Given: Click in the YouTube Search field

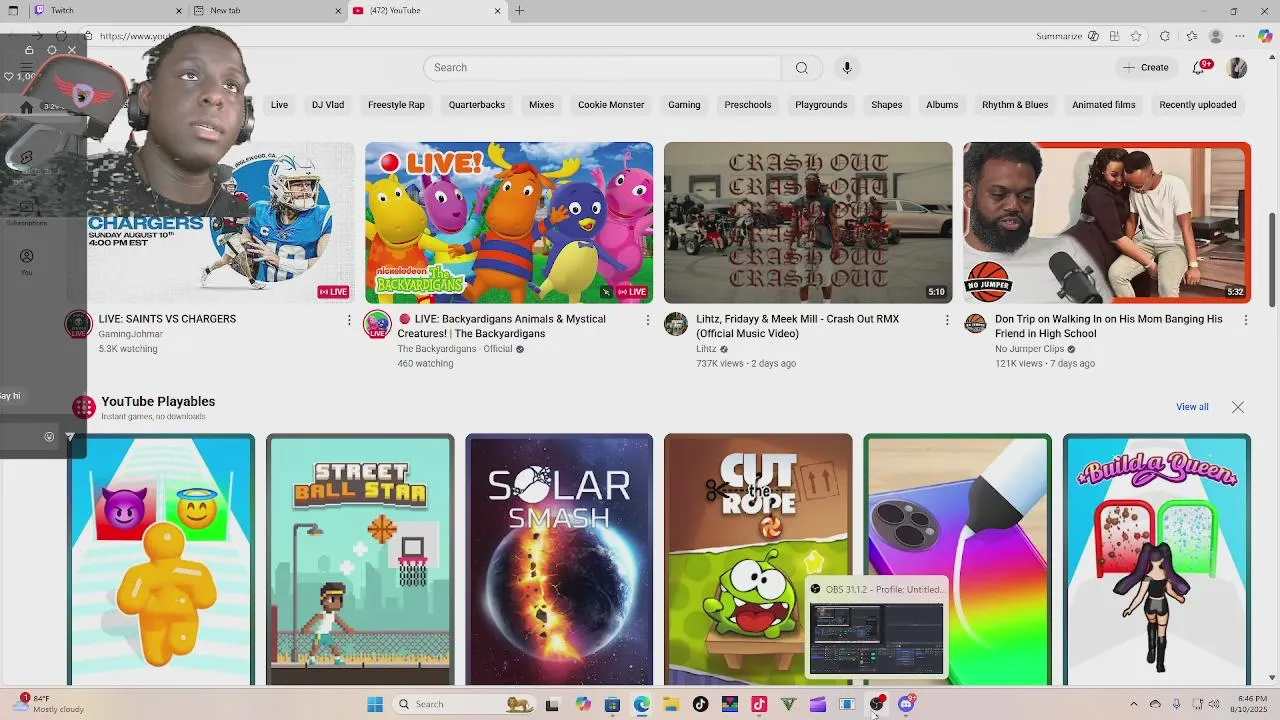Looking at the screenshot, I should [x=602, y=68].
